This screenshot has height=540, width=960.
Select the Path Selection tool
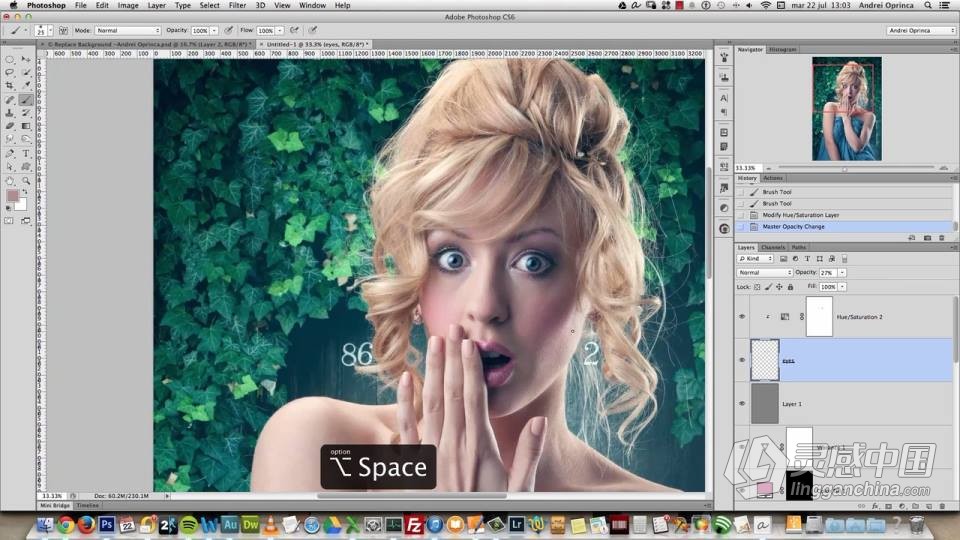click(10, 167)
